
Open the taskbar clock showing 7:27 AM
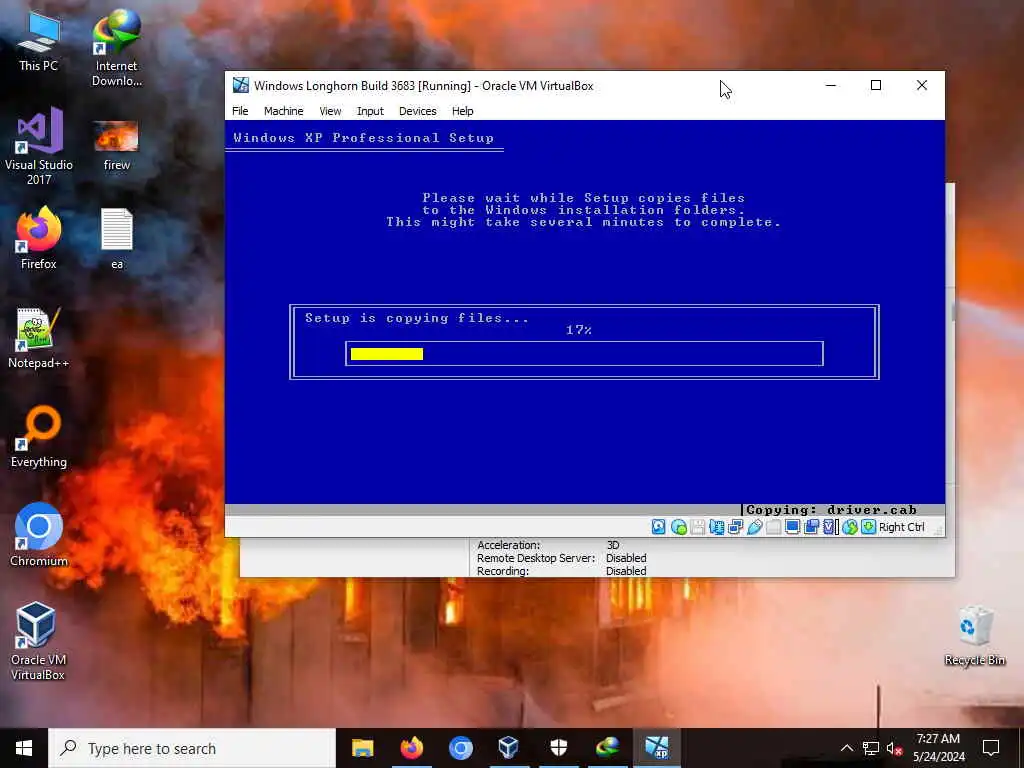pyautogui.click(x=938, y=748)
